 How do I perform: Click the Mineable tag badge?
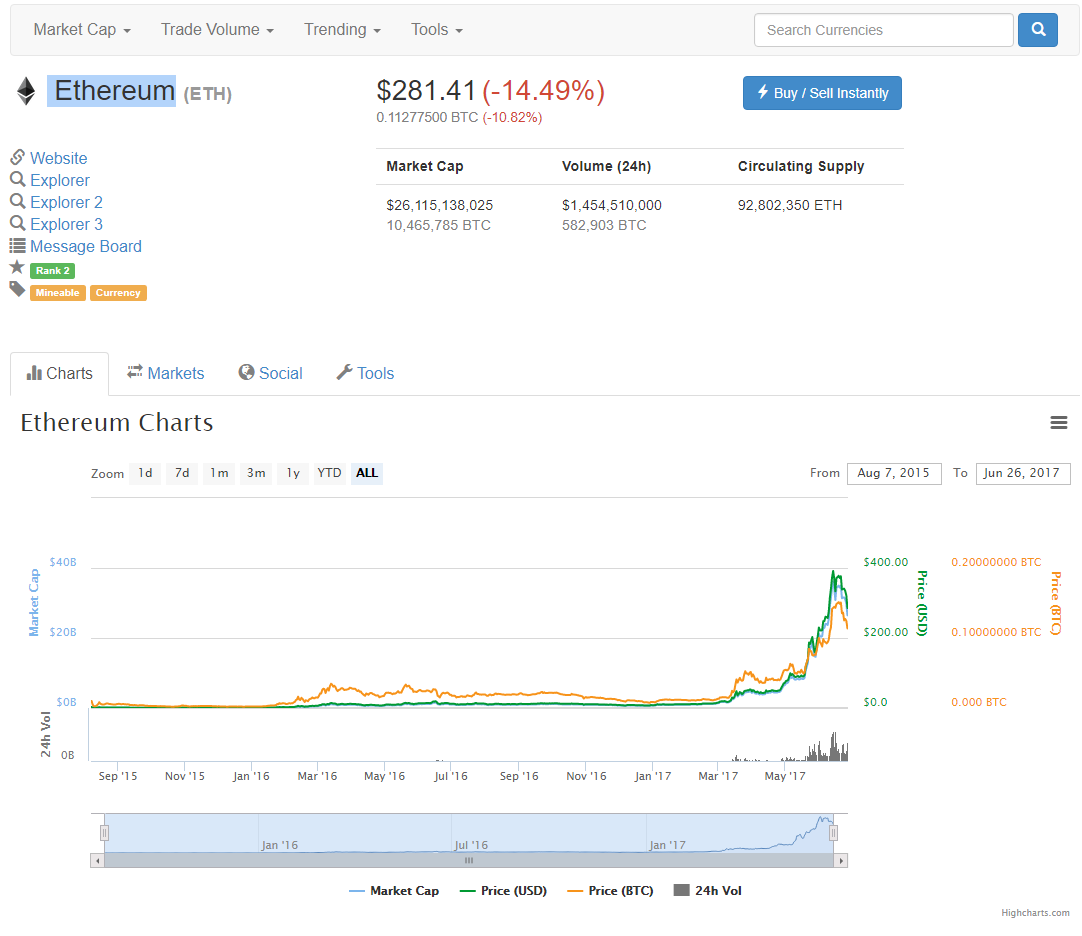coord(58,293)
